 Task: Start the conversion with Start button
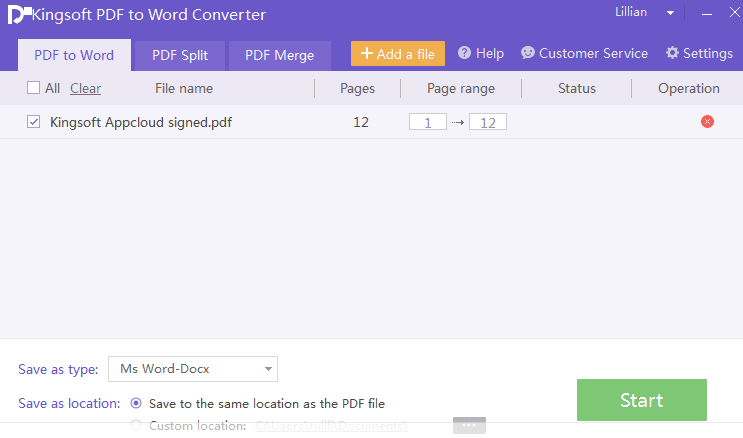point(642,400)
